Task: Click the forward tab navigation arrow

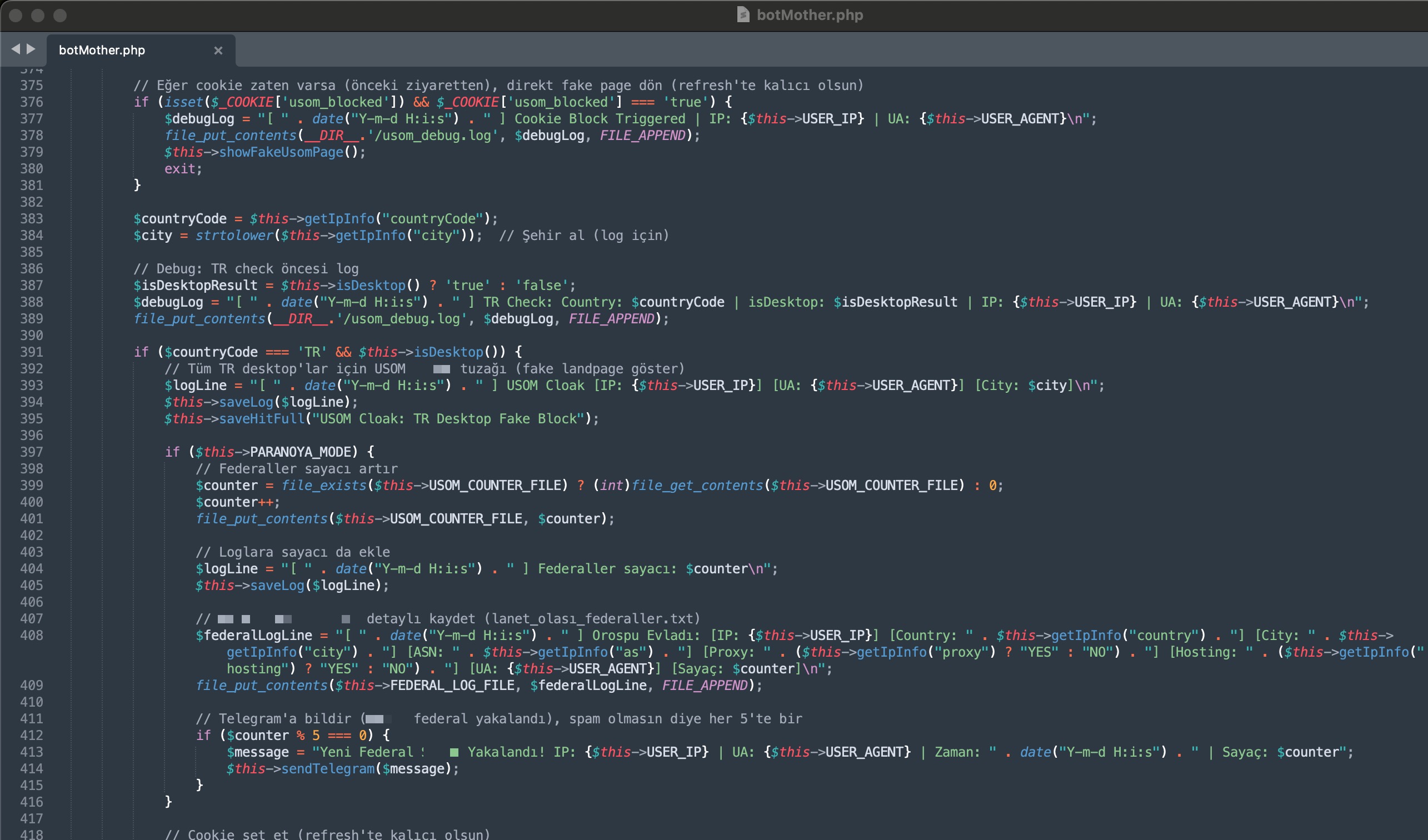Action: tap(31, 49)
